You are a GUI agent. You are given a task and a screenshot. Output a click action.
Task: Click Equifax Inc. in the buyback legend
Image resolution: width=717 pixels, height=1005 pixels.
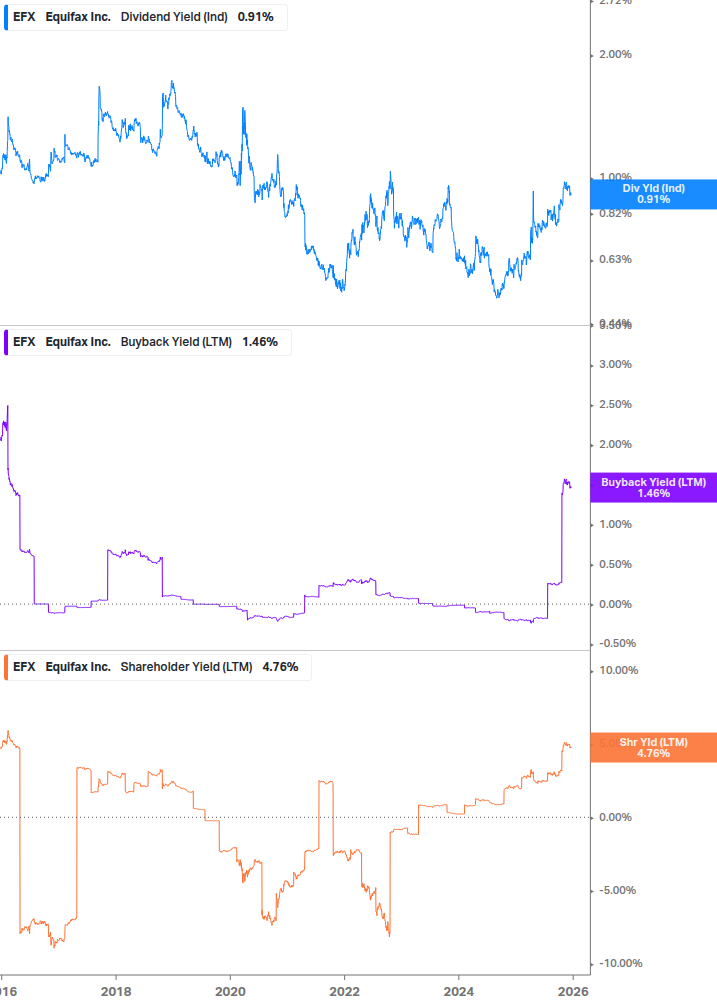click(78, 342)
